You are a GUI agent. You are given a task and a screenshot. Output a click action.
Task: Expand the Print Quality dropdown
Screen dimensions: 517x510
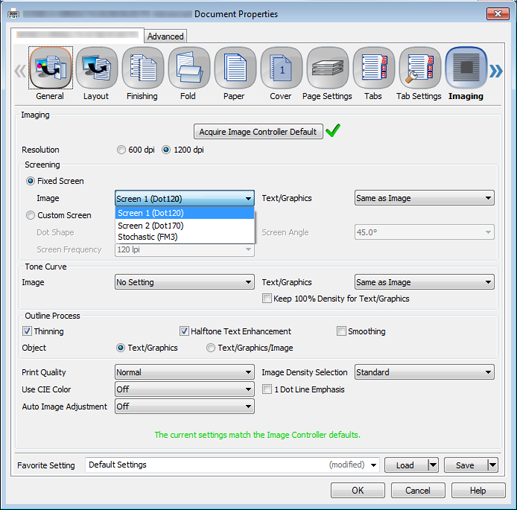click(x=185, y=372)
